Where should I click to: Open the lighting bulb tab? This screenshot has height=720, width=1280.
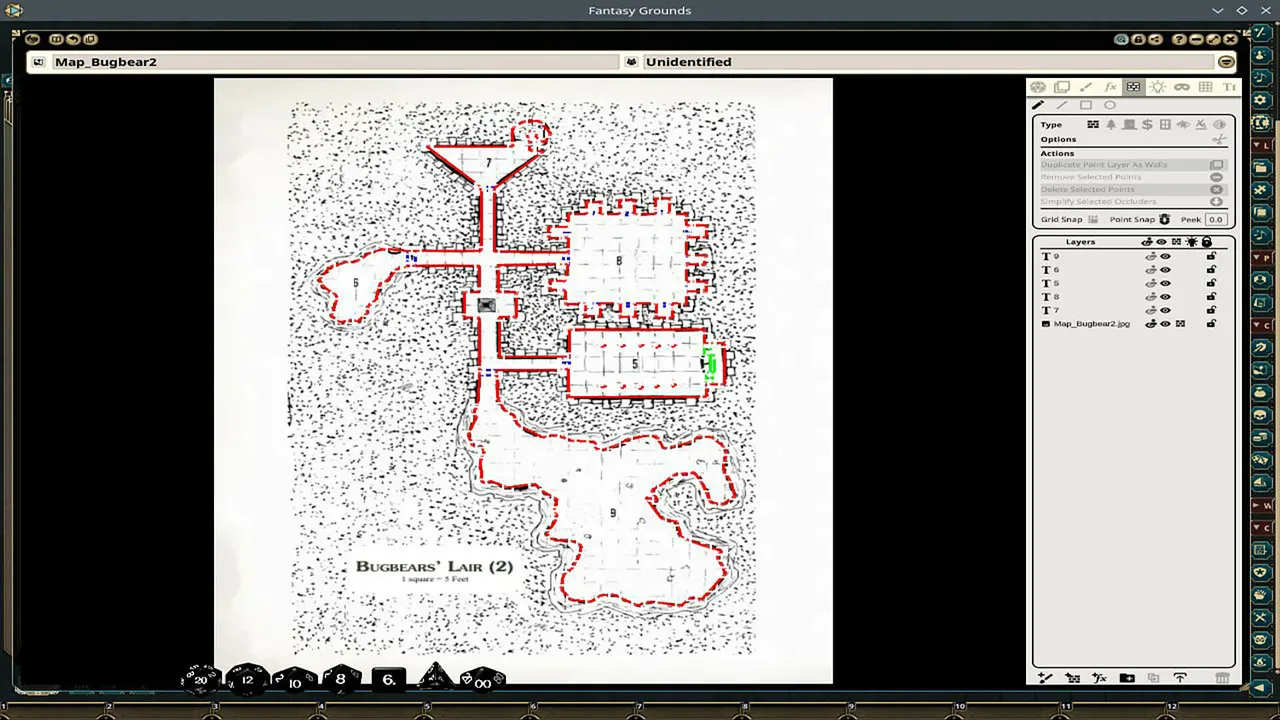click(1157, 87)
